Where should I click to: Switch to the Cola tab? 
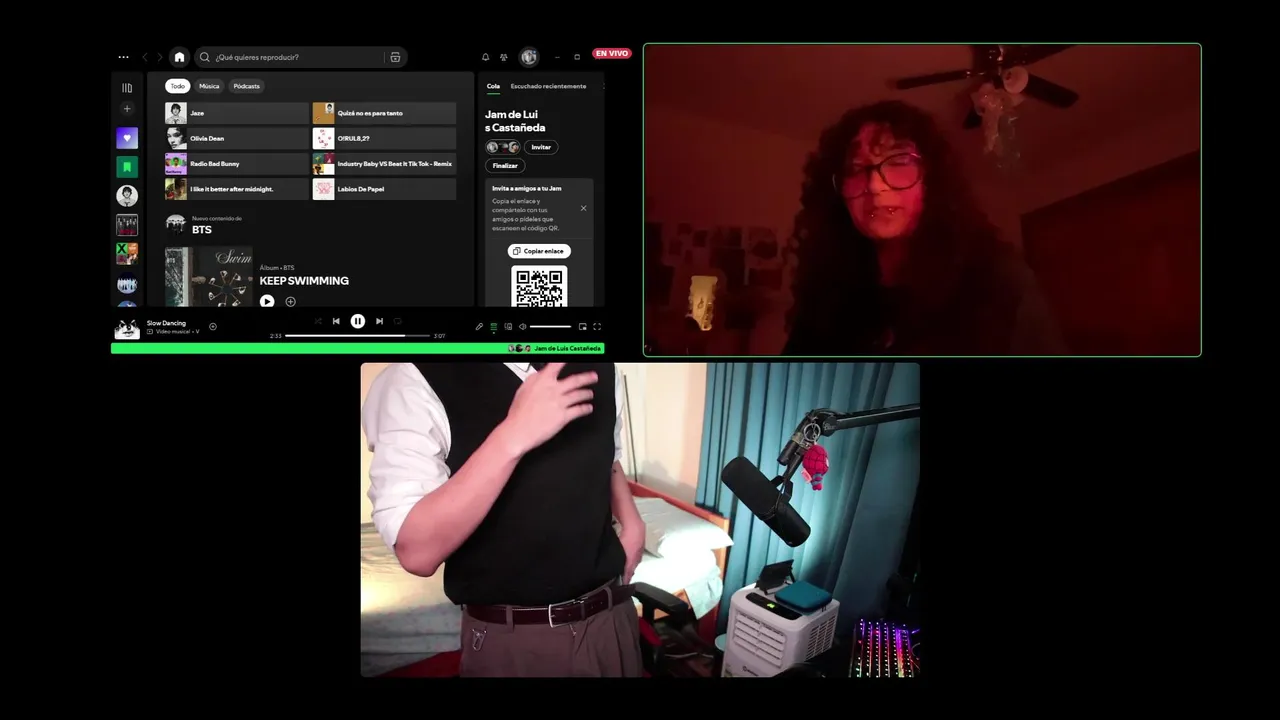tap(493, 86)
